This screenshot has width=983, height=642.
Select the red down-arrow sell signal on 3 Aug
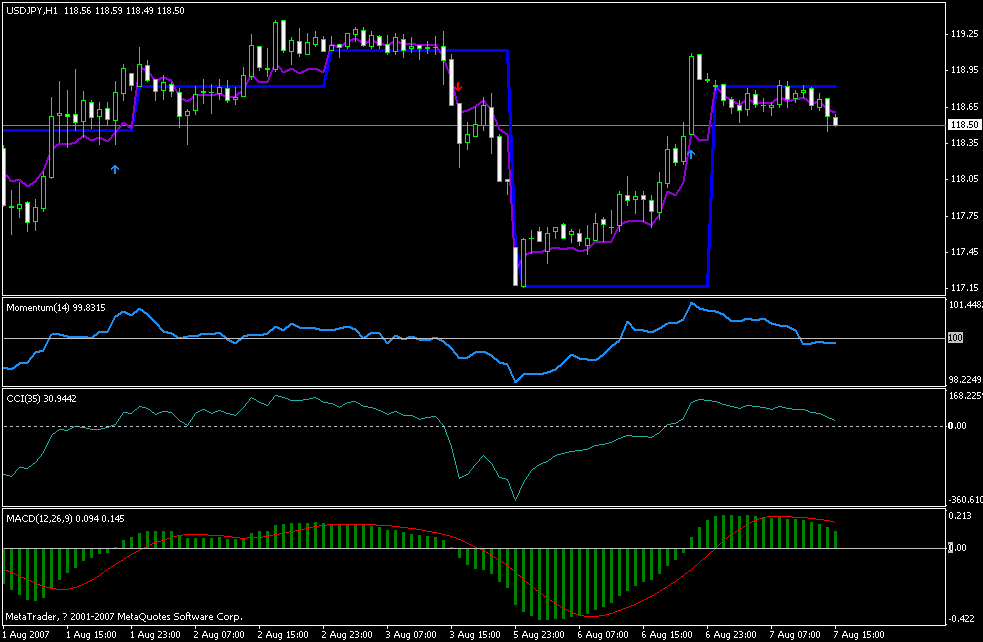[459, 90]
